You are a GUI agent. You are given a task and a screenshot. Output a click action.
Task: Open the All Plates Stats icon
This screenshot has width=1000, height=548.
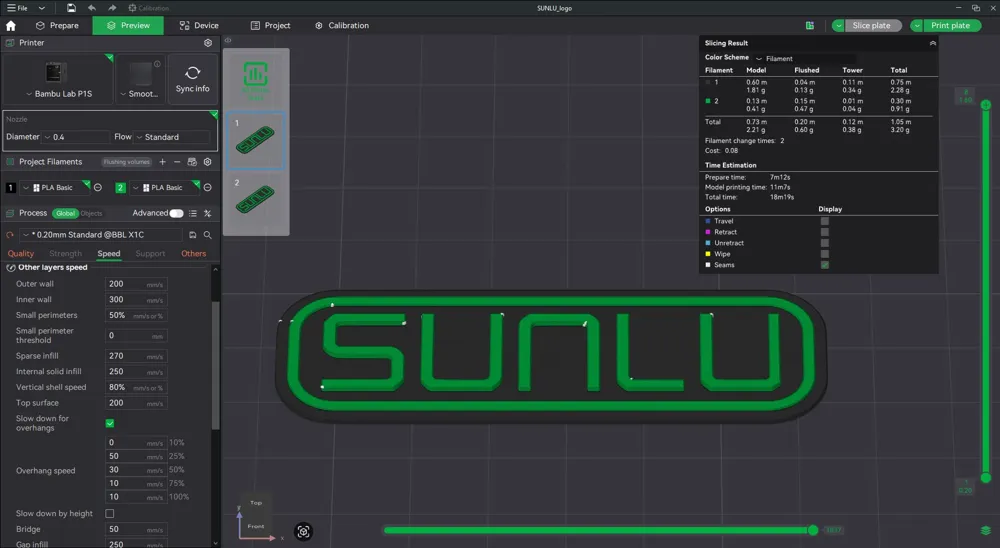256,80
